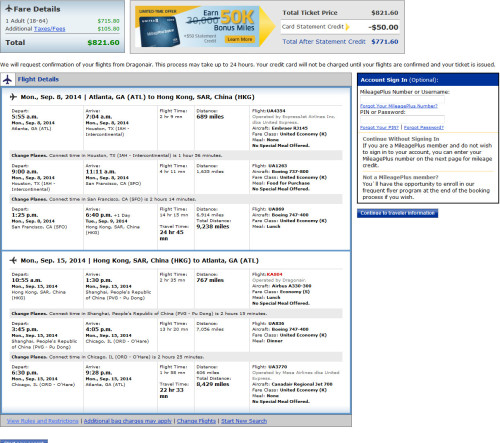The image size is (500, 443).
Task: Open the Forgot Your PIN link
Action: point(379,127)
